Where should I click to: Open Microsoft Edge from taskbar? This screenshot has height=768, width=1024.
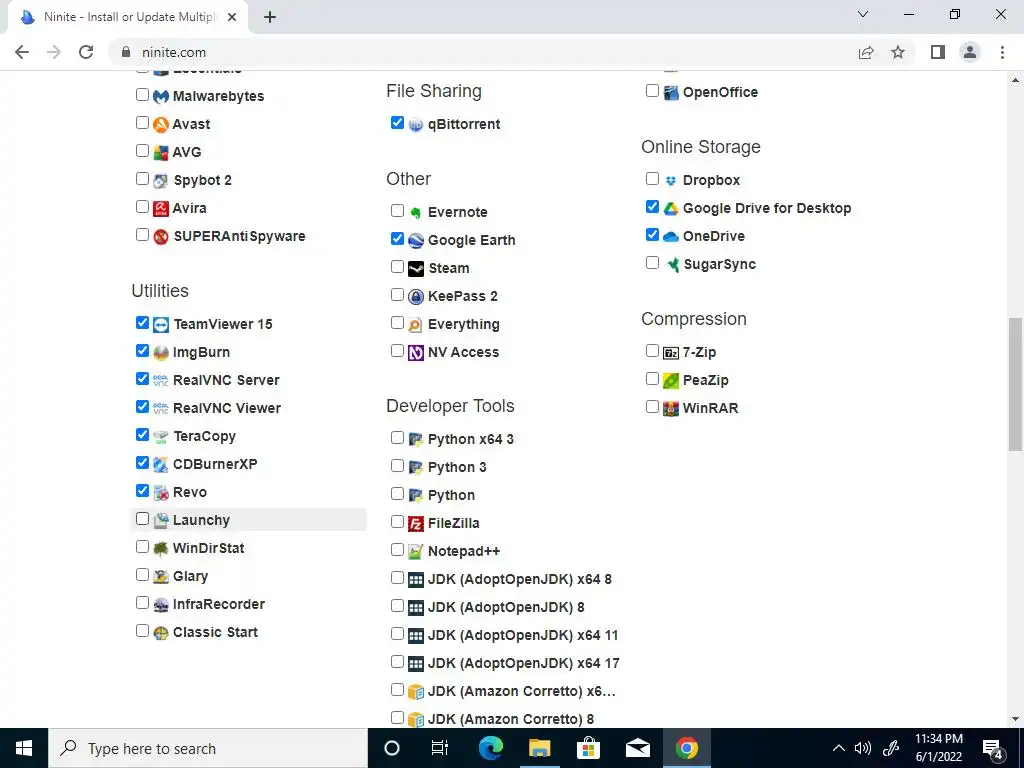click(x=490, y=748)
